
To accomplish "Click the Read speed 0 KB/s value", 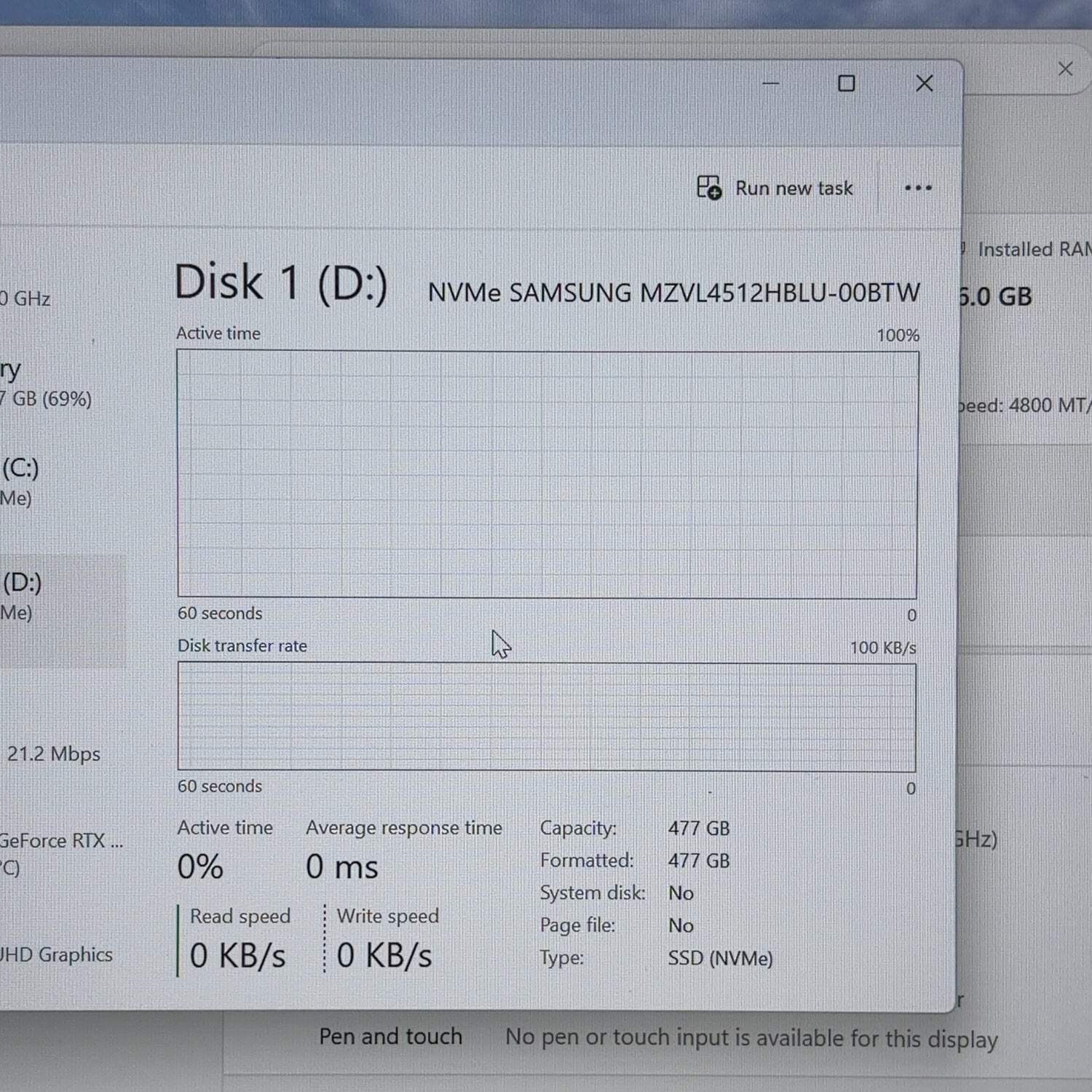I will pyautogui.click(x=237, y=955).
